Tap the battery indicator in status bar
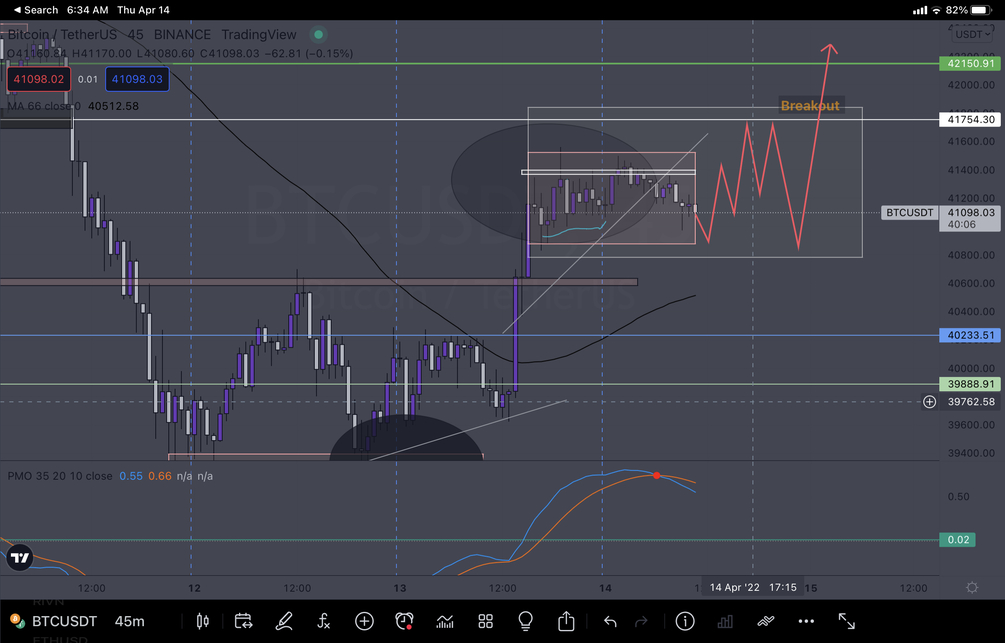This screenshot has width=1005, height=643. 981,10
